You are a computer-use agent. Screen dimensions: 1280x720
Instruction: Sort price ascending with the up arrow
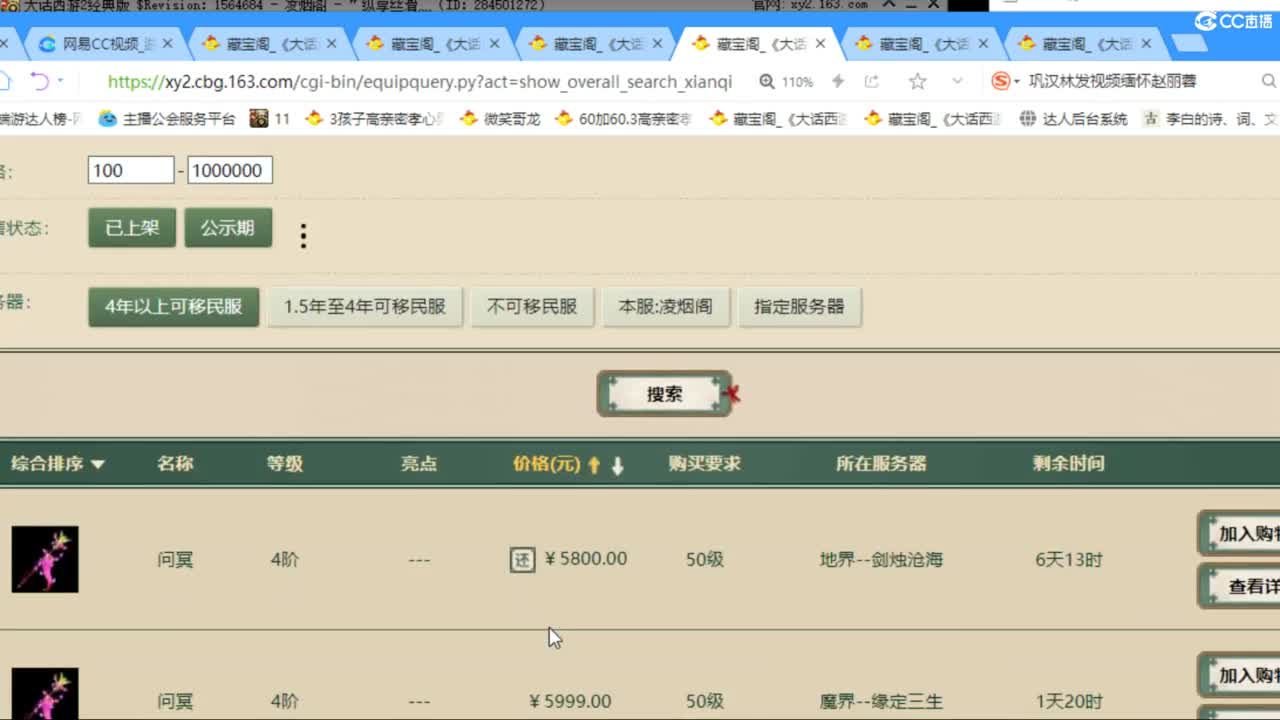click(x=594, y=465)
